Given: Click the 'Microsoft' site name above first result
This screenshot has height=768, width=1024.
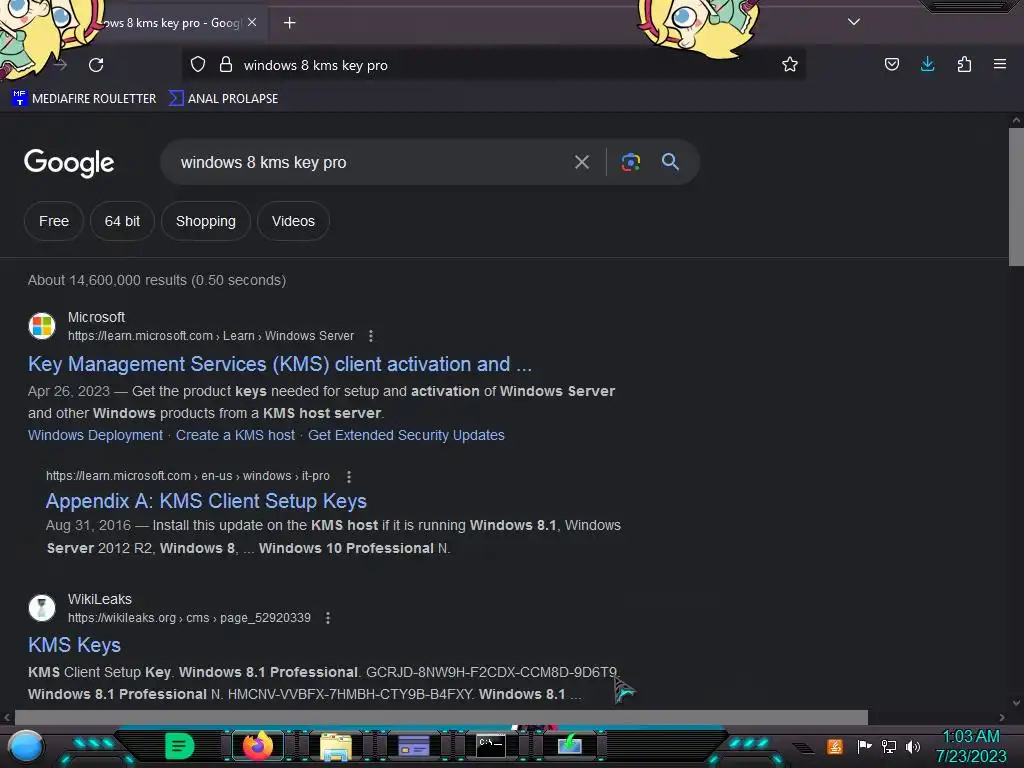Looking at the screenshot, I should 97,317.
